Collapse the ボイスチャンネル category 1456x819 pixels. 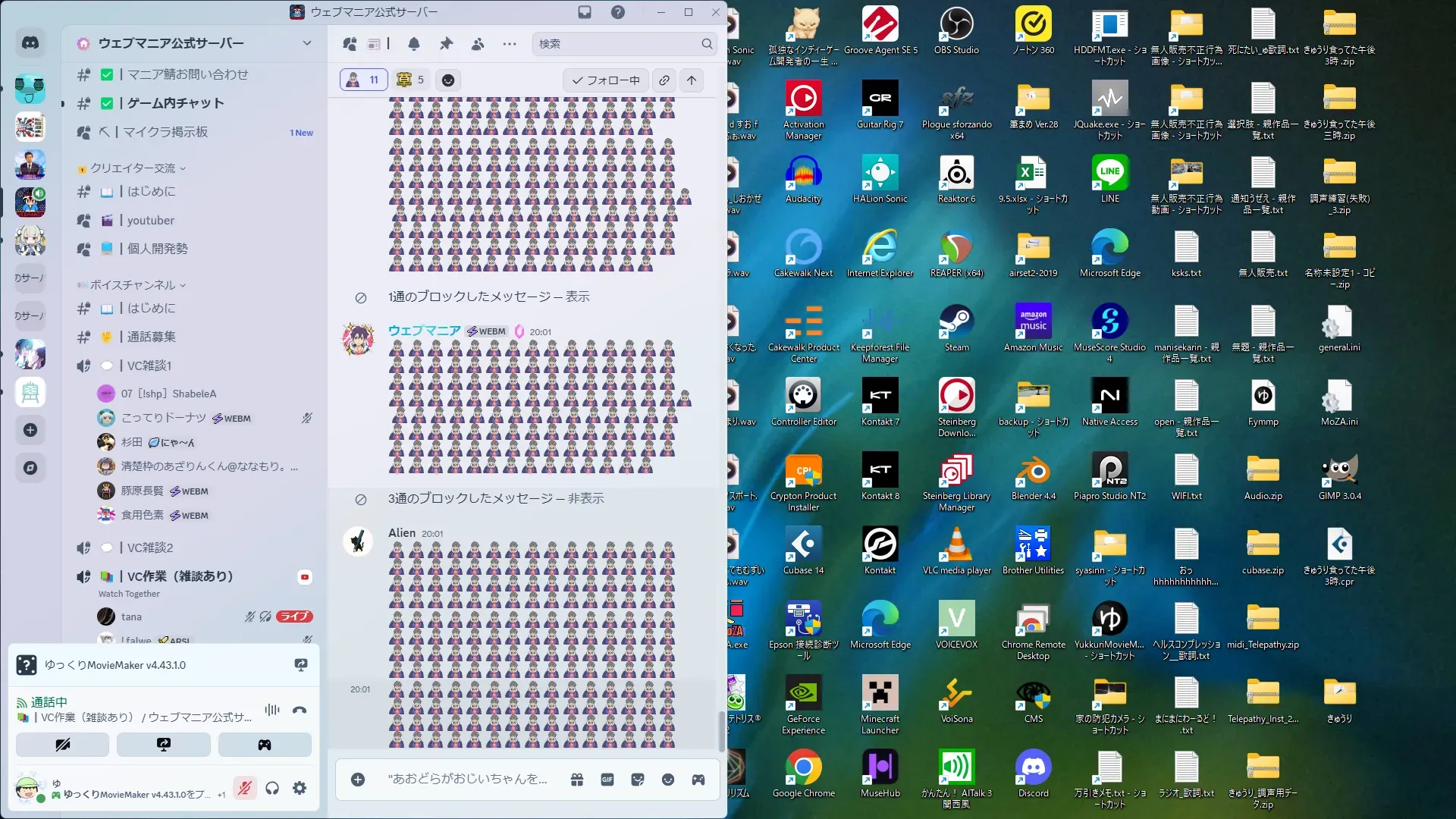pos(133,285)
